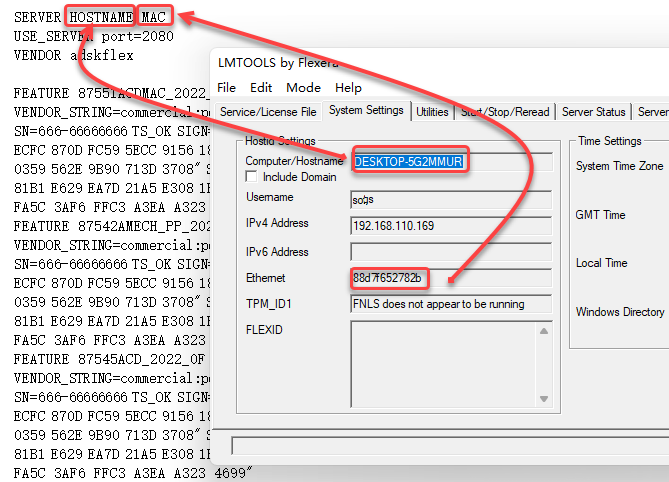Screen dimensions: 669x482
Task: Open the File menu in LMTOOLS
Action: 226,87
